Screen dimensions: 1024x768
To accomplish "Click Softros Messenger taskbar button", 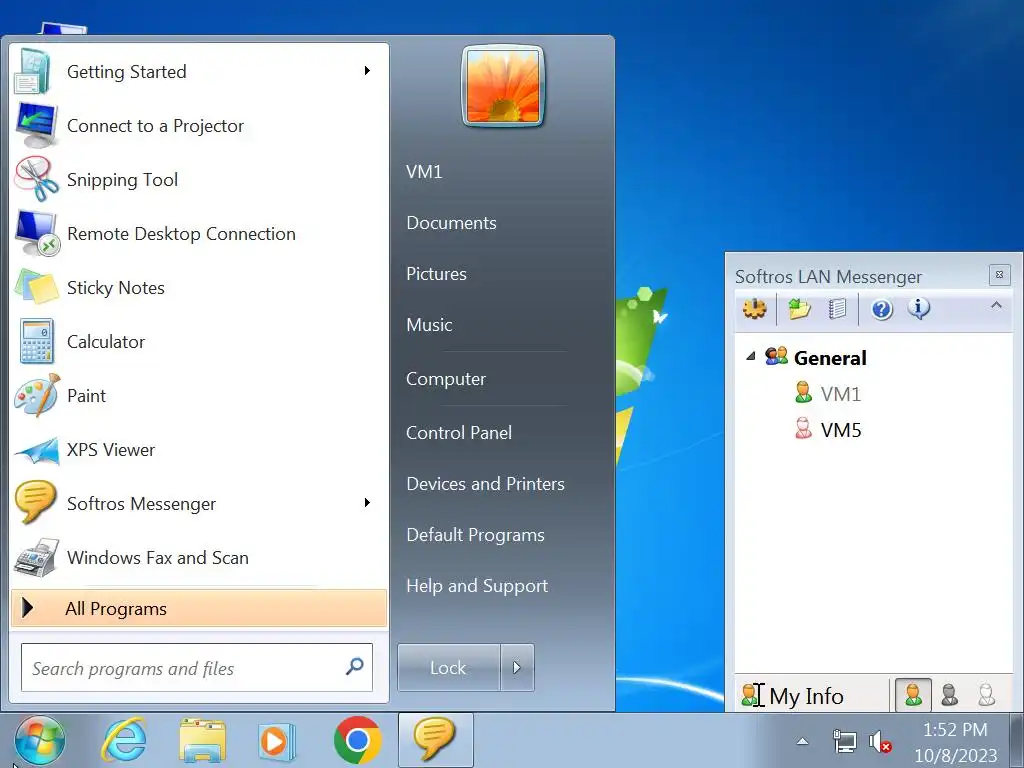I will [x=436, y=740].
